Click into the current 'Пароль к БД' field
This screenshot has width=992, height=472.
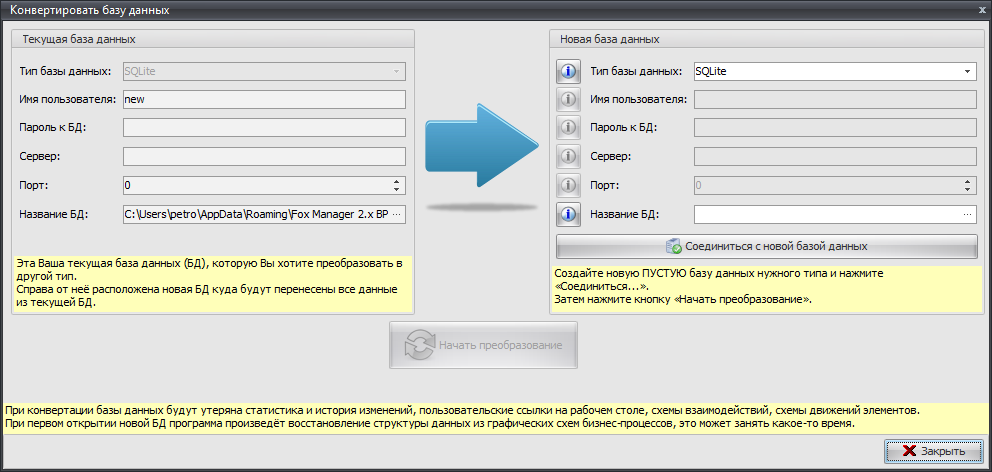263,128
